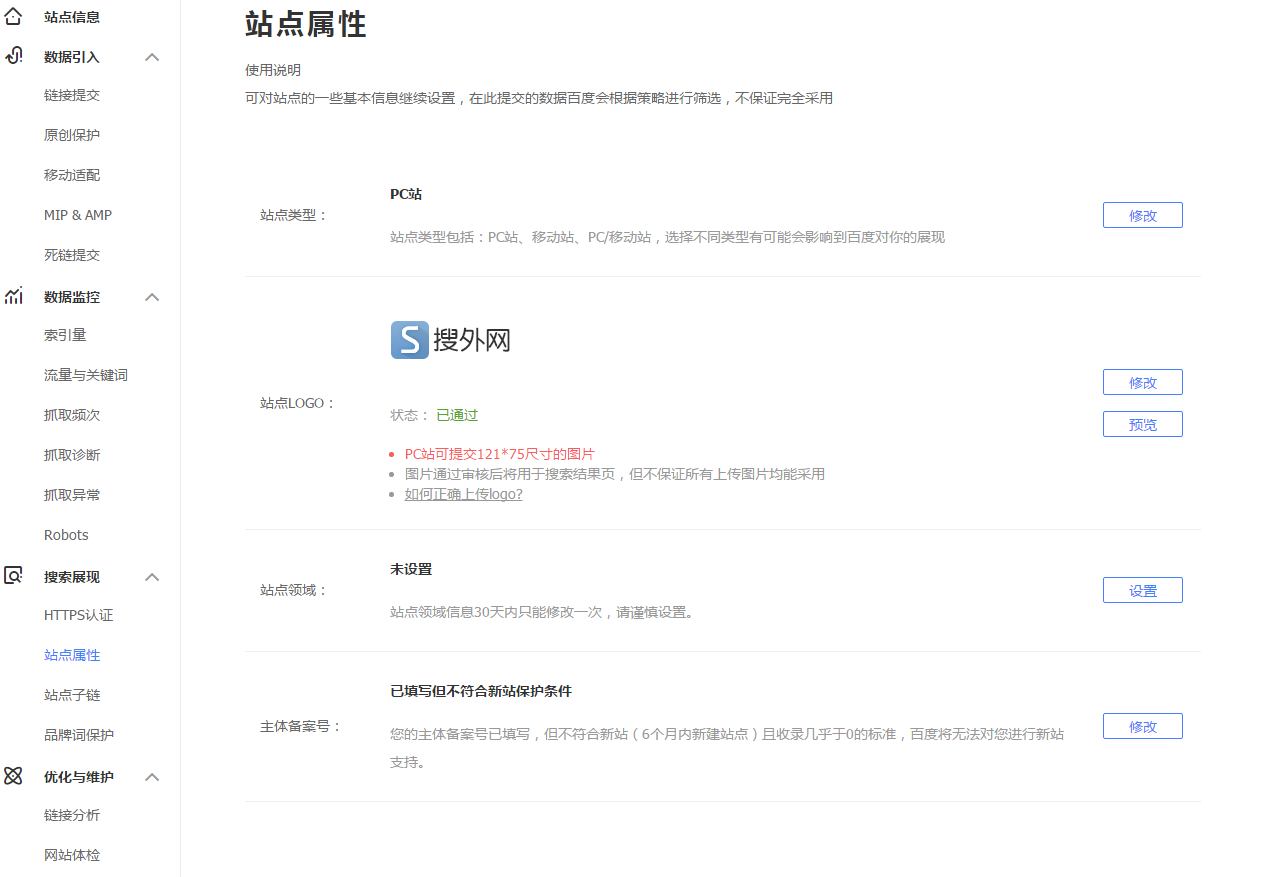Click the optimization icon beside 优化与维护
Viewport: 1274px width, 877px height.
click(x=13, y=776)
